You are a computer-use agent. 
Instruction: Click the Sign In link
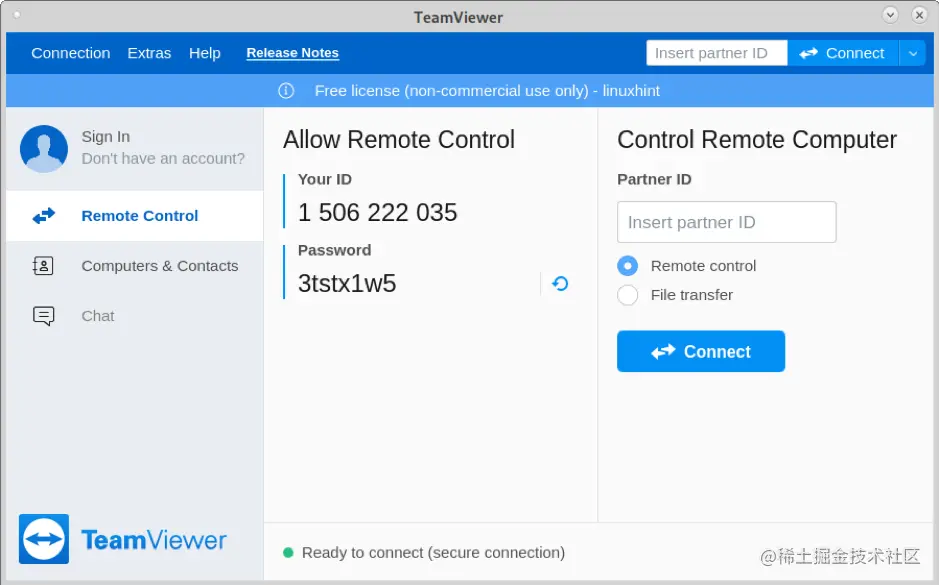[x=105, y=137]
